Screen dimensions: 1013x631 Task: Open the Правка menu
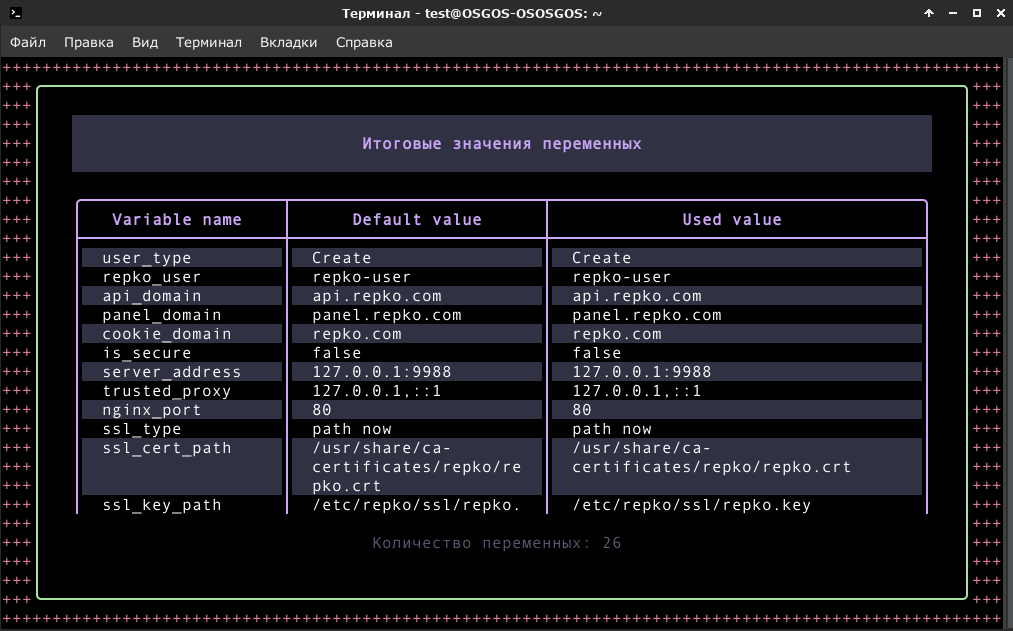coord(89,43)
